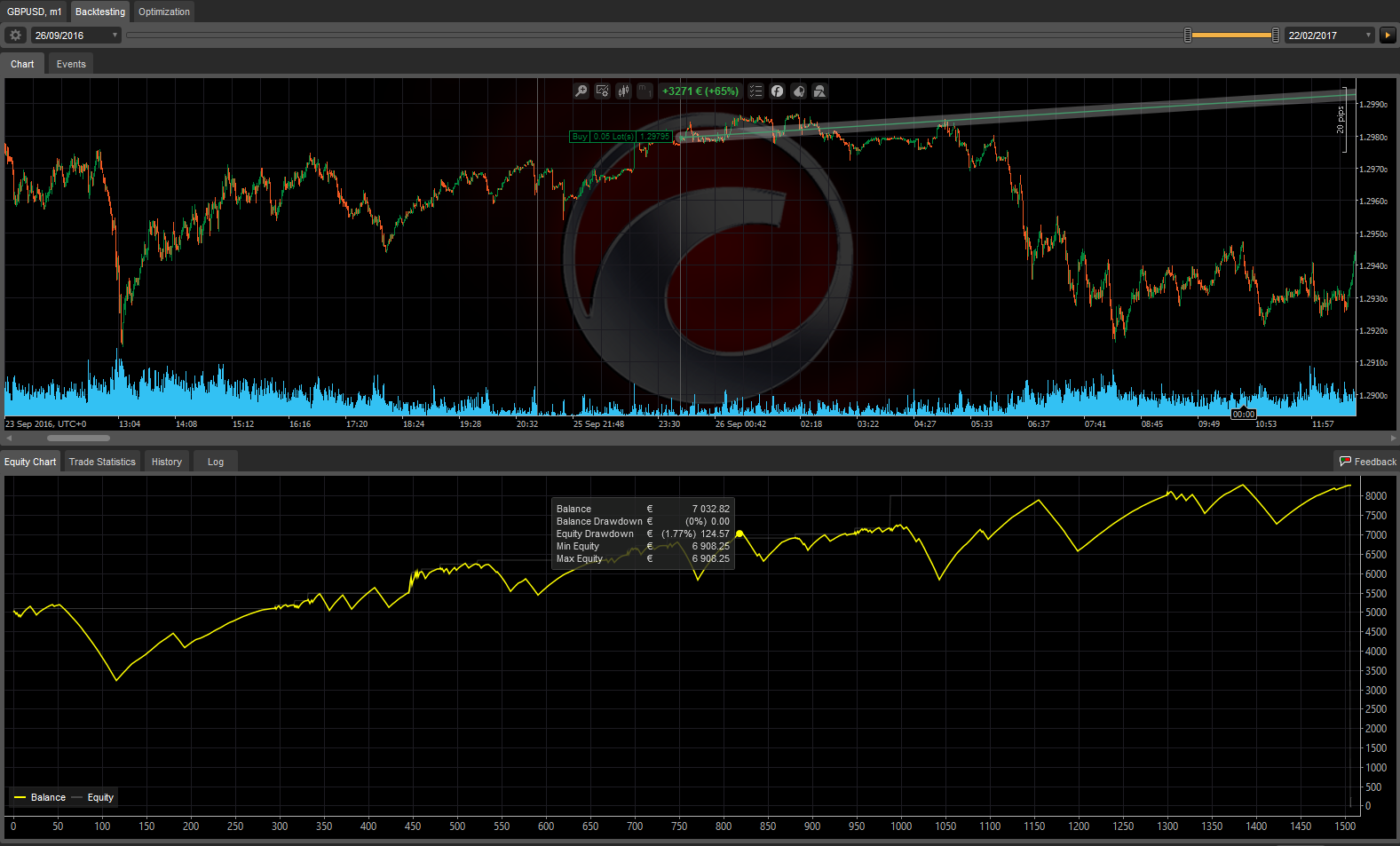This screenshot has width=1400, height=846.
Task: Click the left date range slider handle
Action: (1188, 36)
